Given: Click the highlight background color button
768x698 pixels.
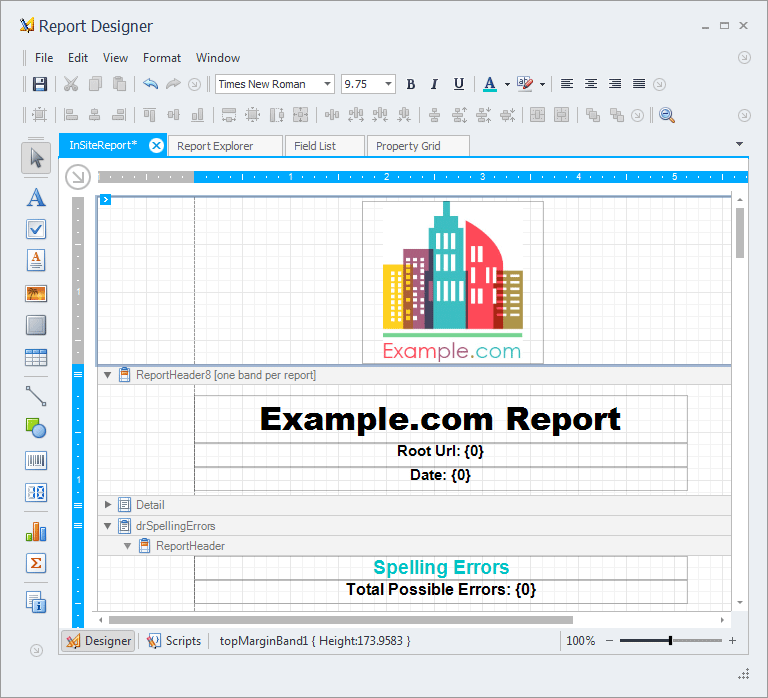Looking at the screenshot, I should tap(525, 84).
